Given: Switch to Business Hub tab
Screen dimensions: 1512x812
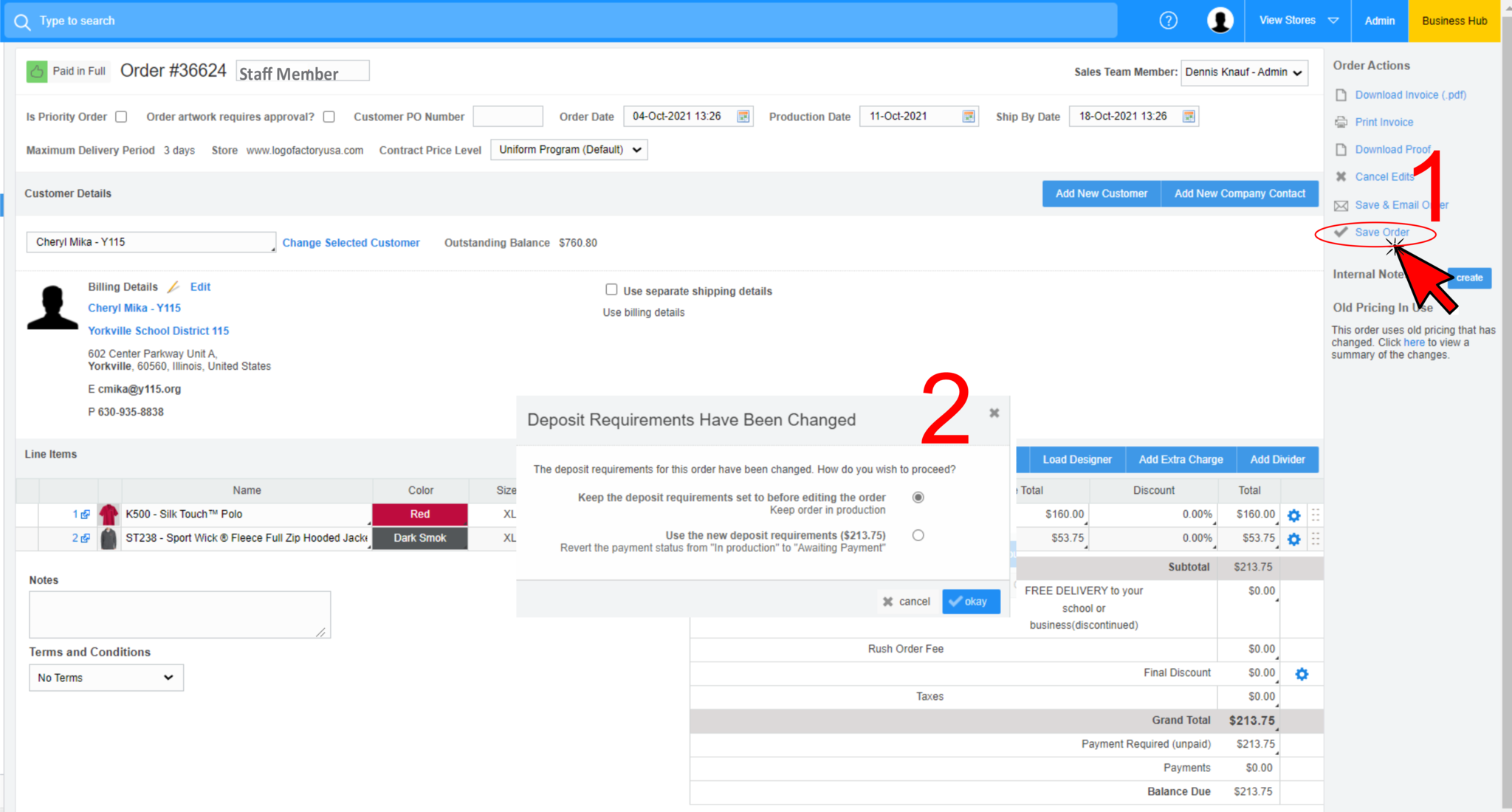Looking at the screenshot, I should pyautogui.click(x=1454, y=21).
